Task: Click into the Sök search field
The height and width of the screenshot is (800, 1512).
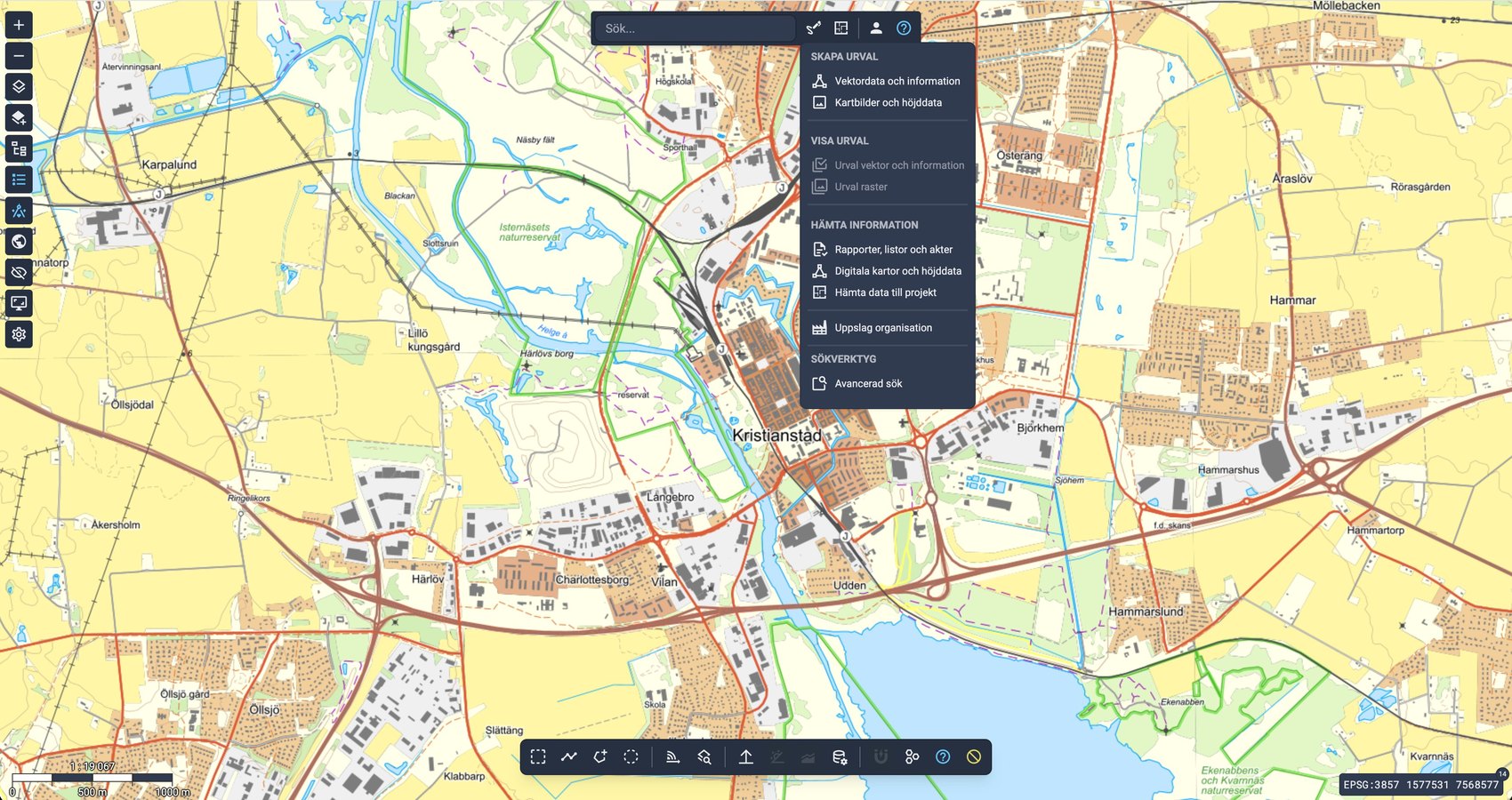Action: [x=696, y=28]
